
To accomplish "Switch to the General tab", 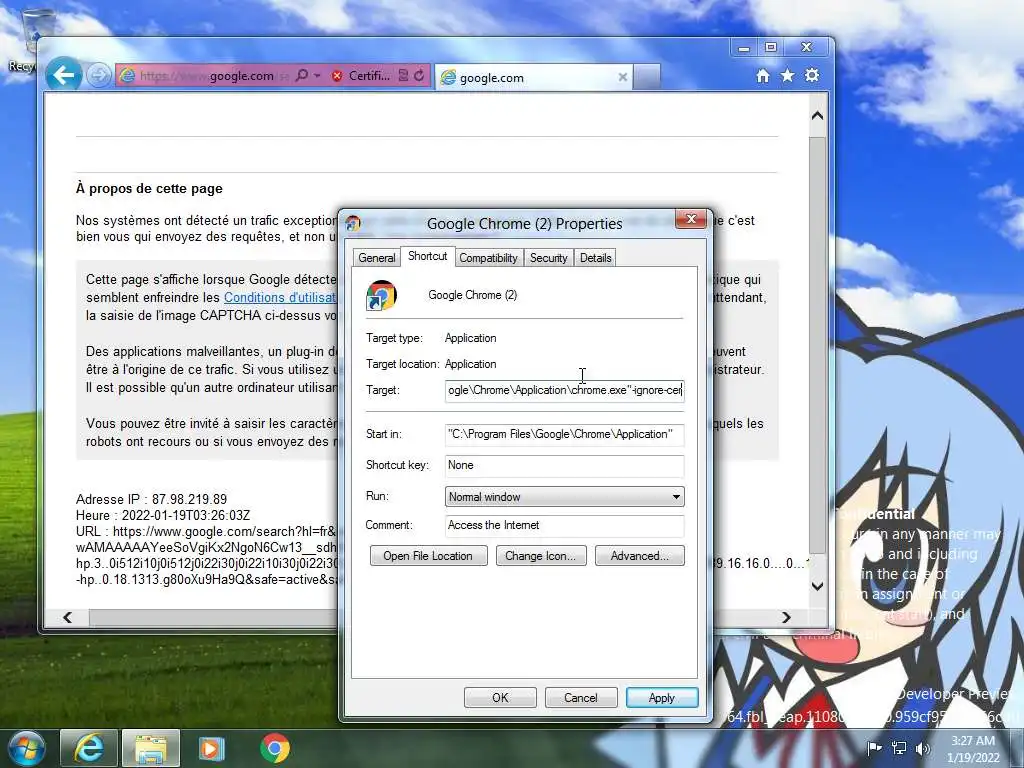I will (377, 258).
